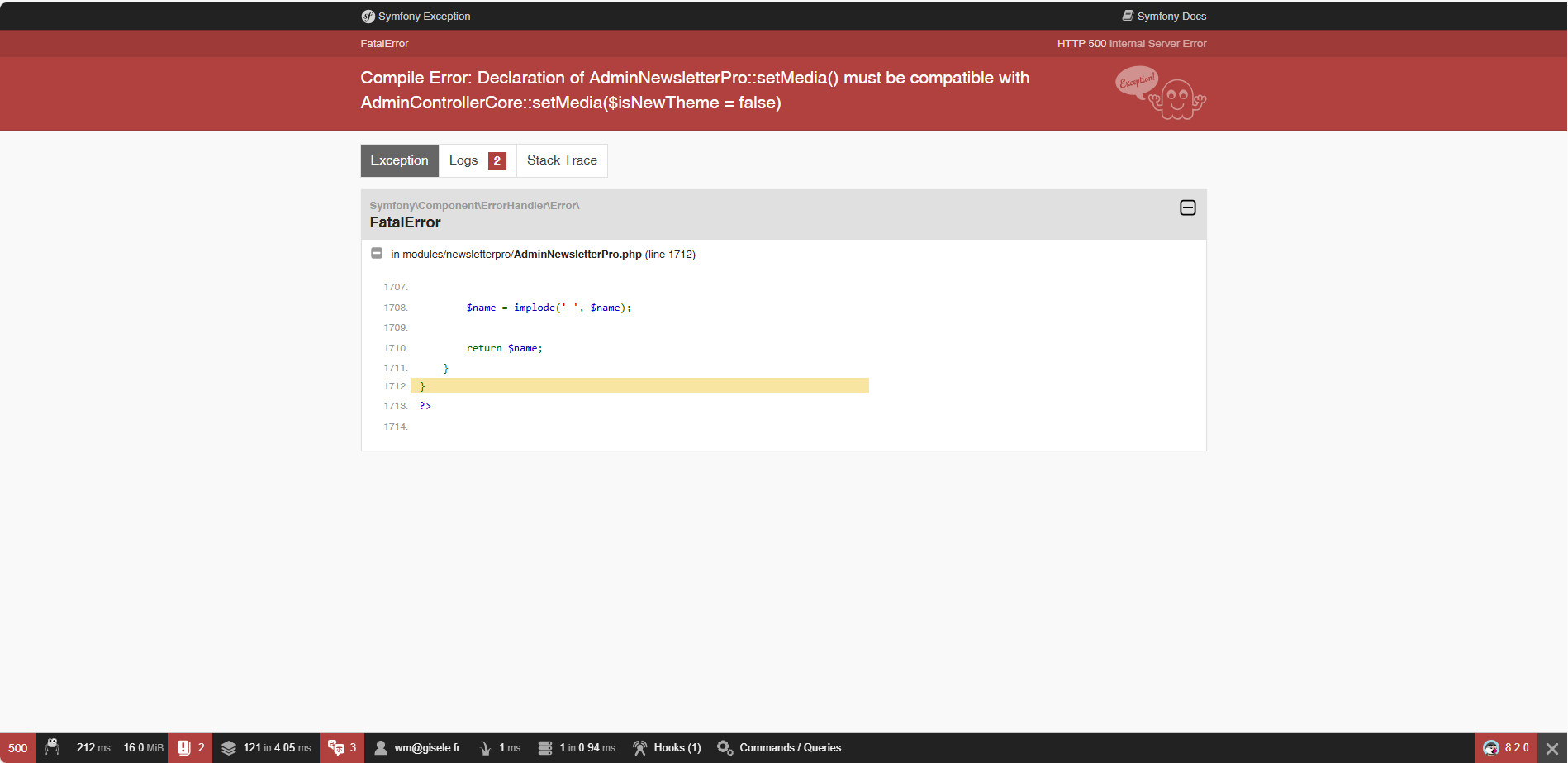This screenshot has height=763, width=1568.
Task: Close the Symfony debug toolbar
Action: pos(1552,748)
